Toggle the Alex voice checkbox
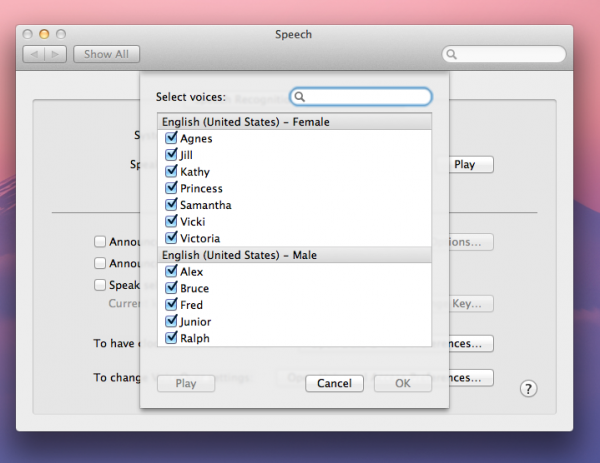 (x=171, y=272)
